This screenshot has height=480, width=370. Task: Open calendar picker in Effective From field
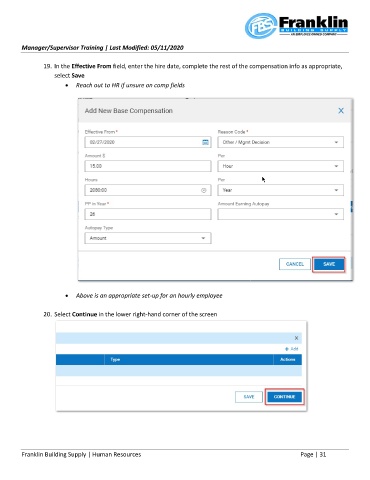(205, 142)
